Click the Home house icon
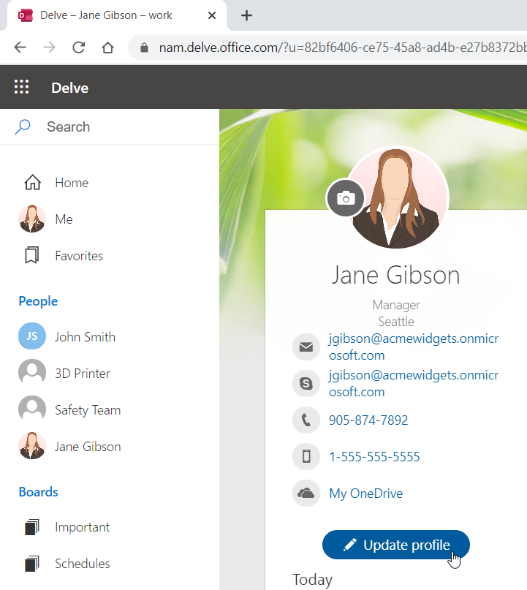 coord(33,182)
